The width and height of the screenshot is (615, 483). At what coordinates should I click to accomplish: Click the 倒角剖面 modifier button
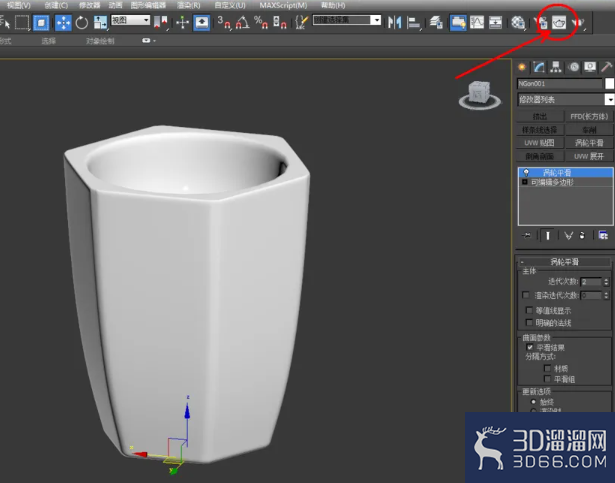[x=540, y=156]
